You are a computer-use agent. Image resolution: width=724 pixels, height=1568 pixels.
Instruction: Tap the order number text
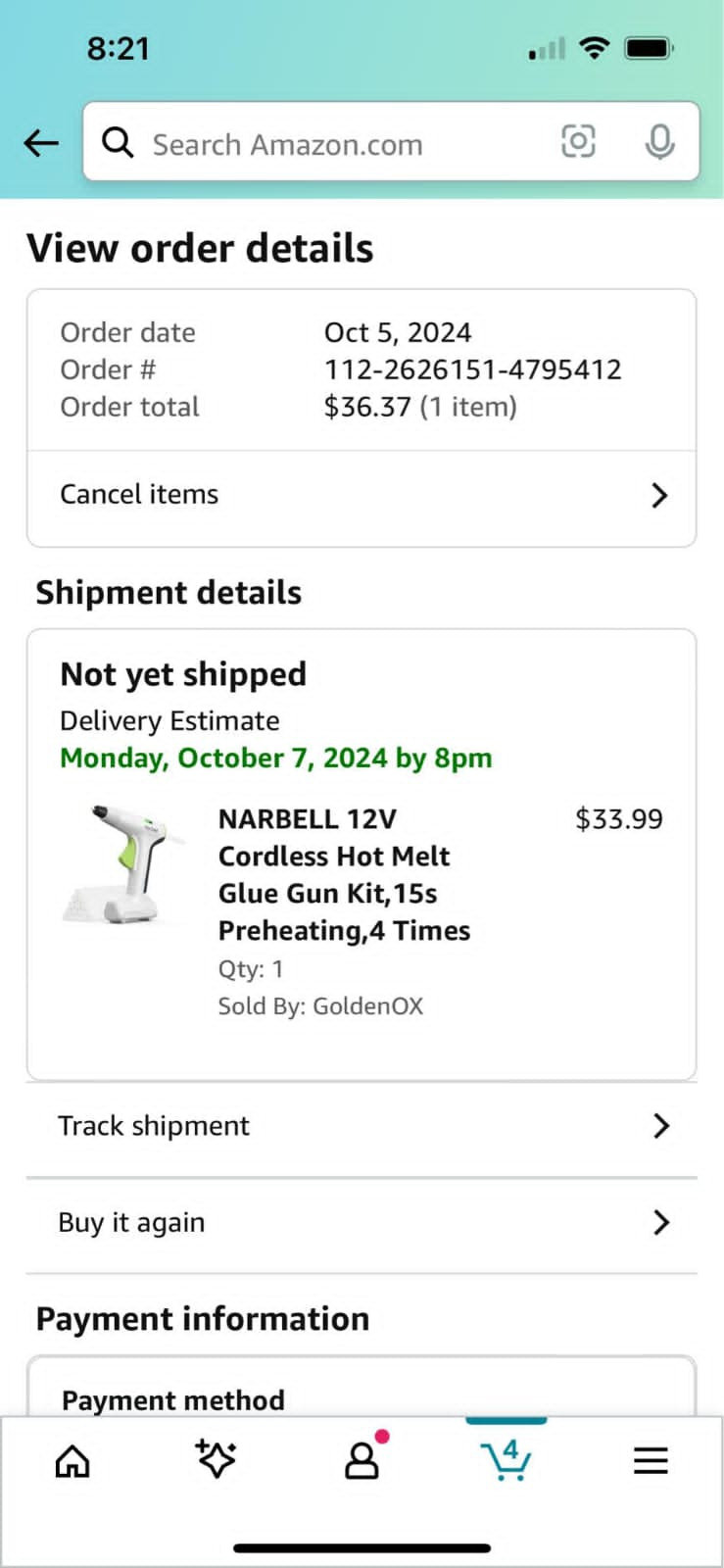click(472, 369)
